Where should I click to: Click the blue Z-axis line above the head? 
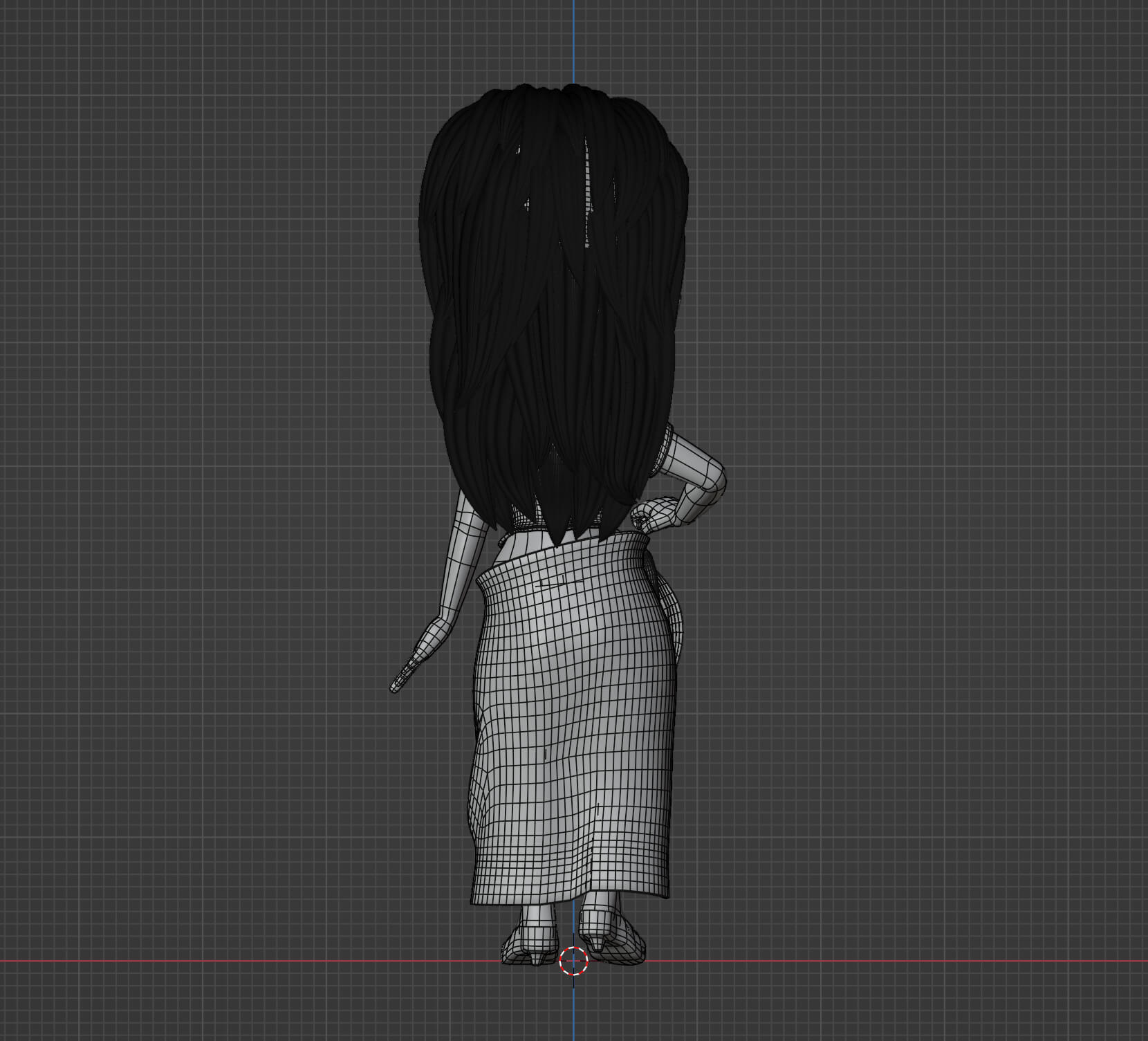tap(573, 42)
